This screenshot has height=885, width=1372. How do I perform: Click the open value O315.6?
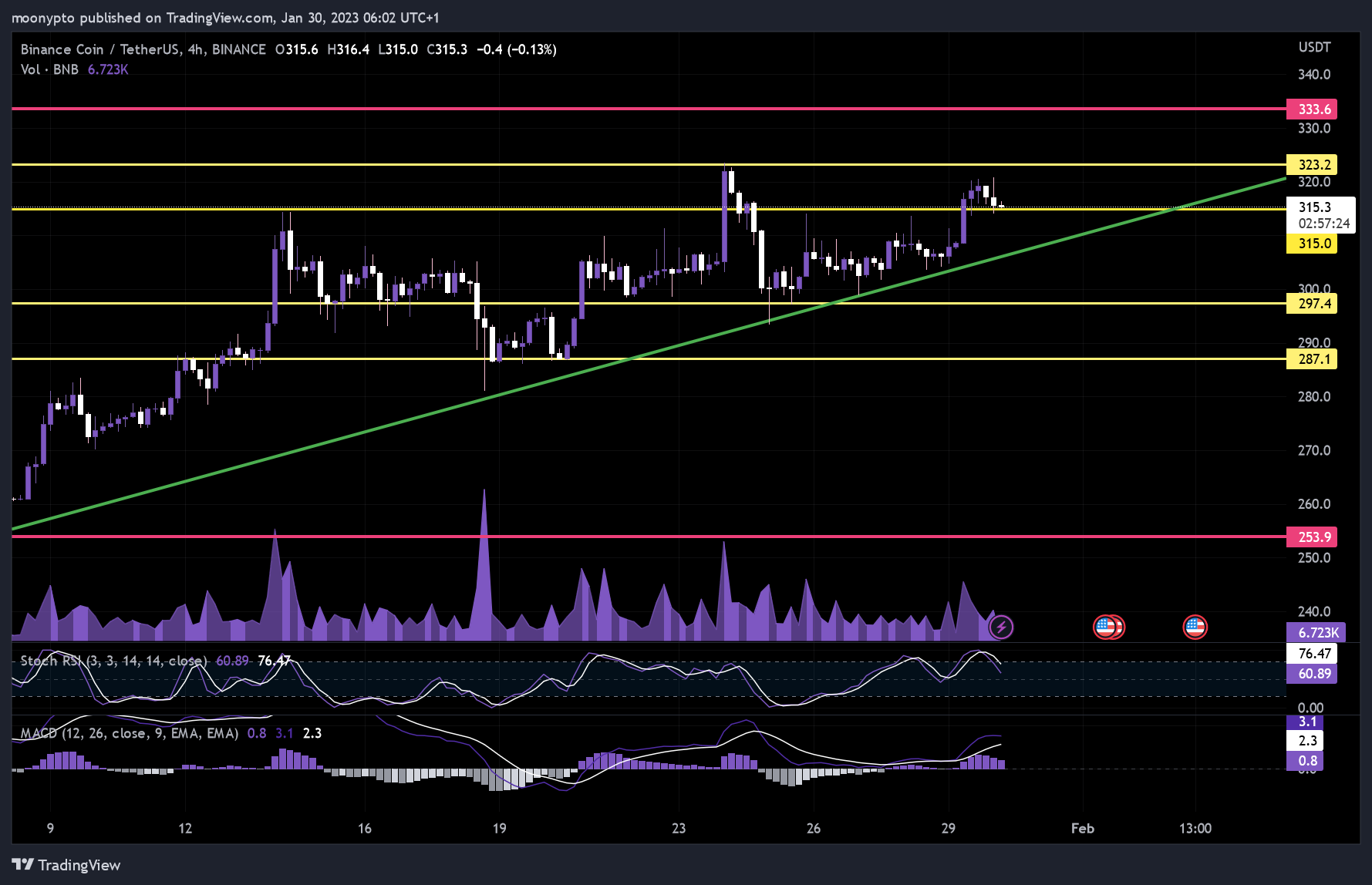297,49
